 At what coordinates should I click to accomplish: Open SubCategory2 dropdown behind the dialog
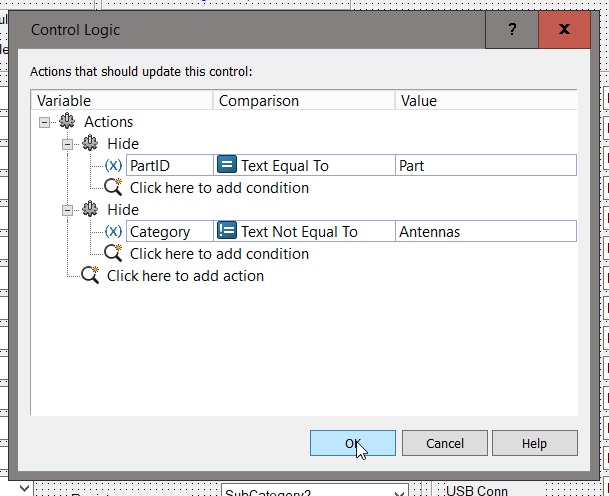pos(399,493)
